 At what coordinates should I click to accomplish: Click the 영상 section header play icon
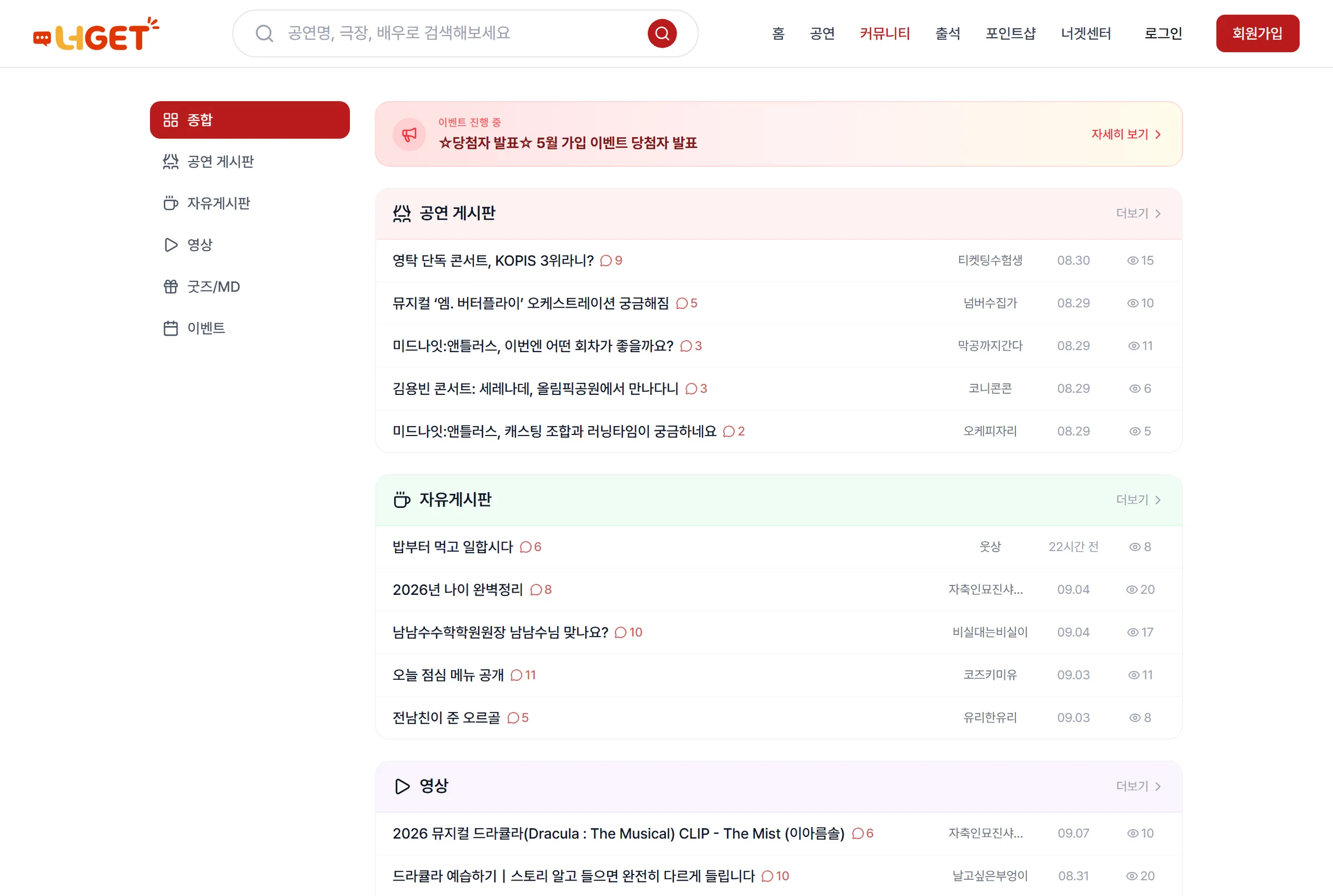(x=402, y=785)
